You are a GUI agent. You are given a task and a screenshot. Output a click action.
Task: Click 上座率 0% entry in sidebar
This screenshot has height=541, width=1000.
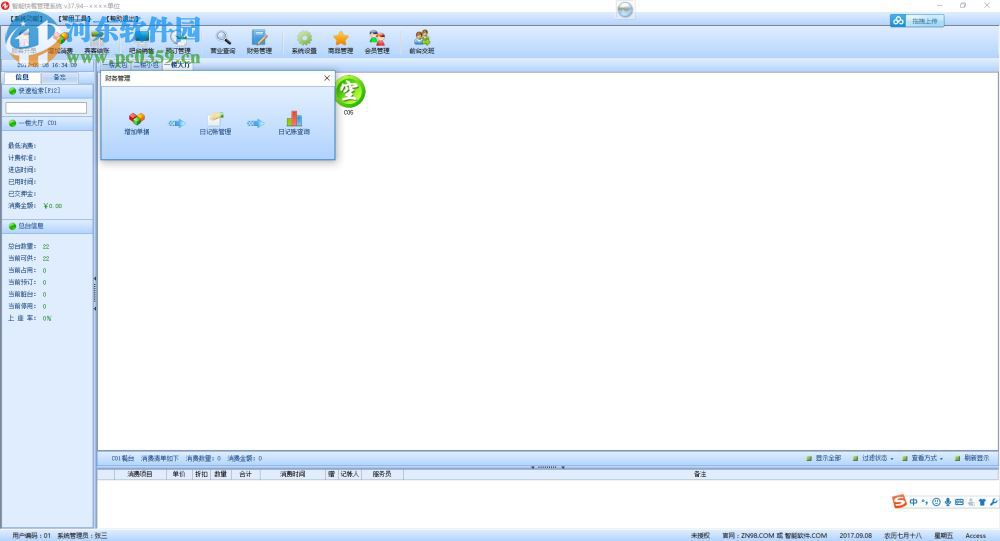[29, 318]
